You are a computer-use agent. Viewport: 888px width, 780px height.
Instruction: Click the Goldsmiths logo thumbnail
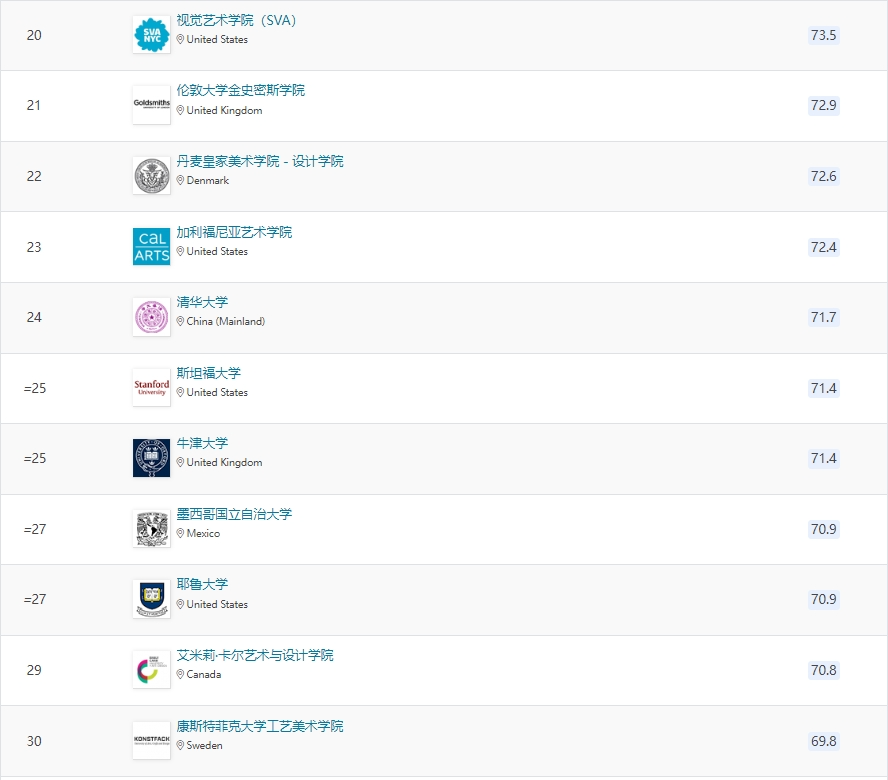[151, 105]
